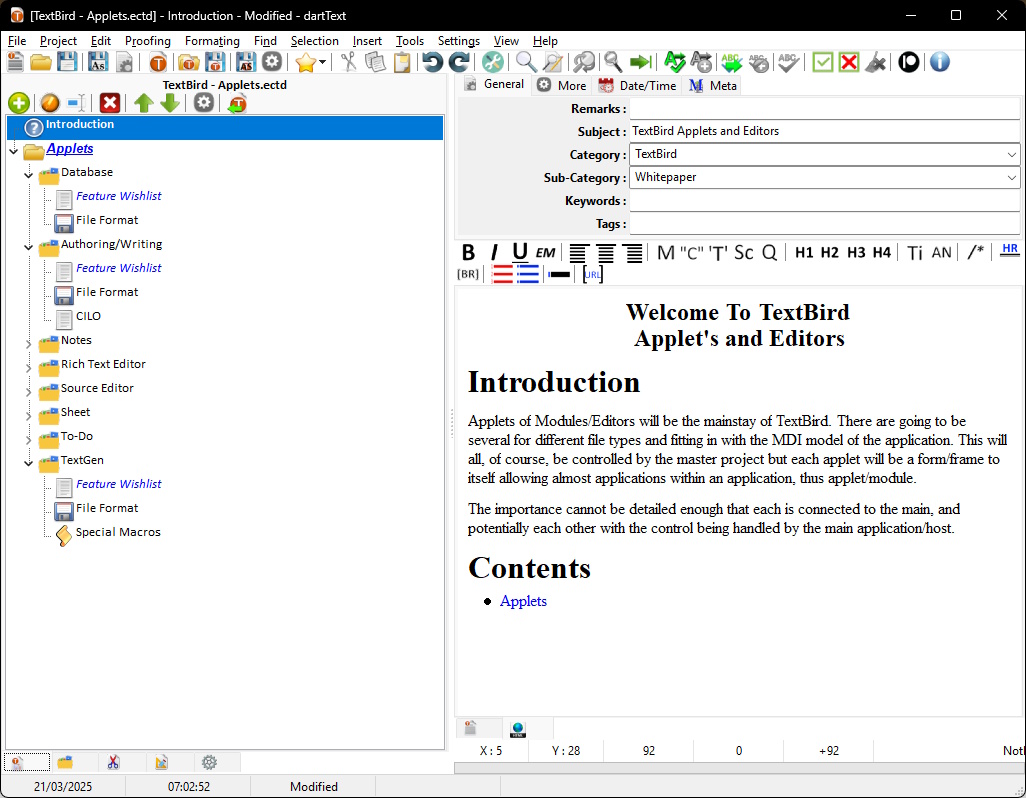The height and width of the screenshot is (798, 1026).
Task: Open the Sub-Category dropdown showing Whitepaper
Action: point(1012,177)
